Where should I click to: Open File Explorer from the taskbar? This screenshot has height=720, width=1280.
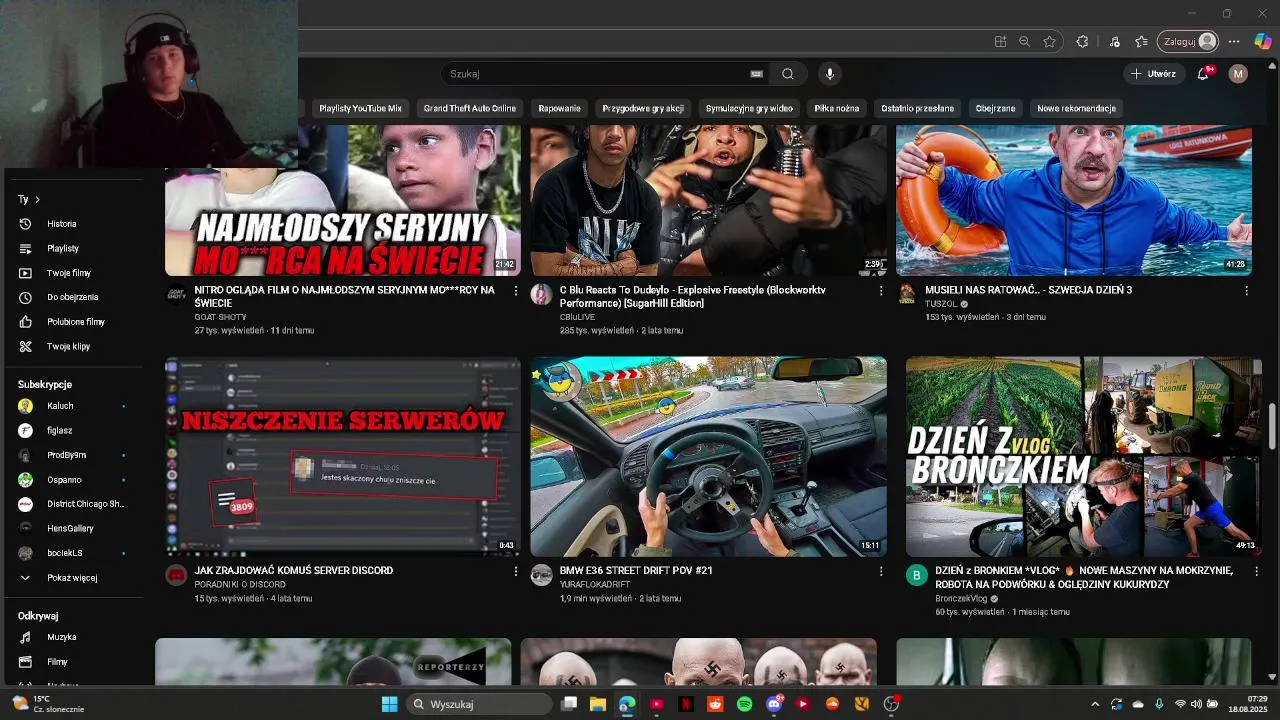point(598,704)
